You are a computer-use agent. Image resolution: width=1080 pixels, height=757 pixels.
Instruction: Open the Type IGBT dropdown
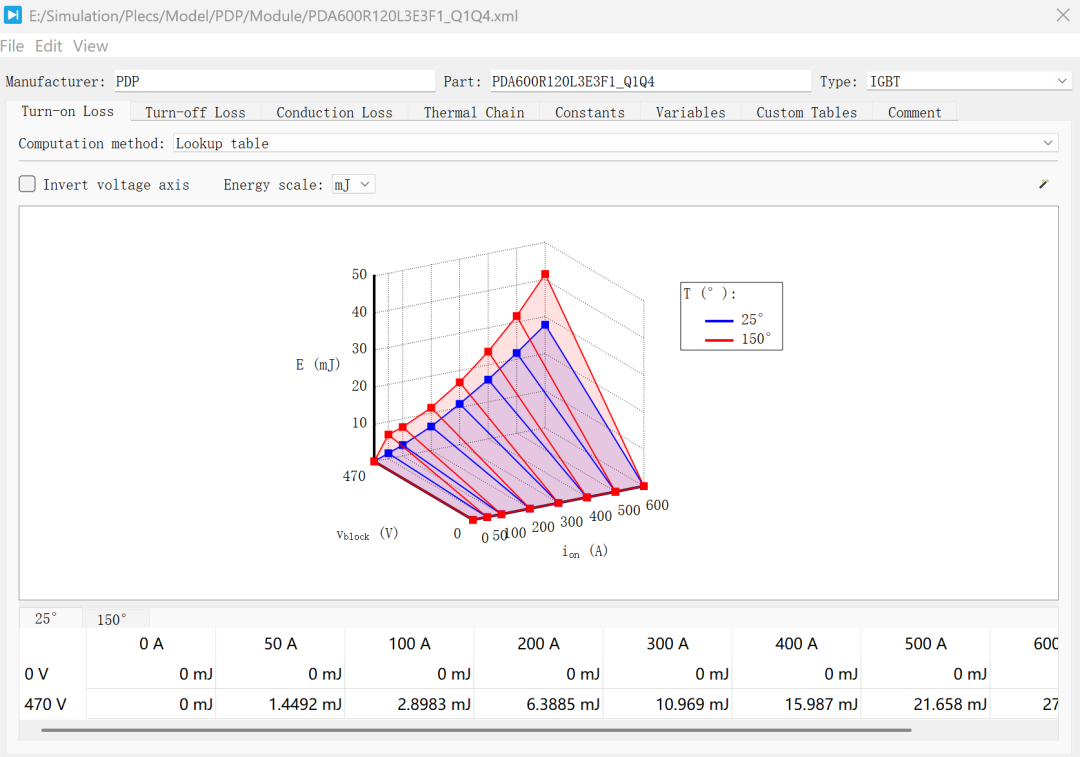[968, 81]
